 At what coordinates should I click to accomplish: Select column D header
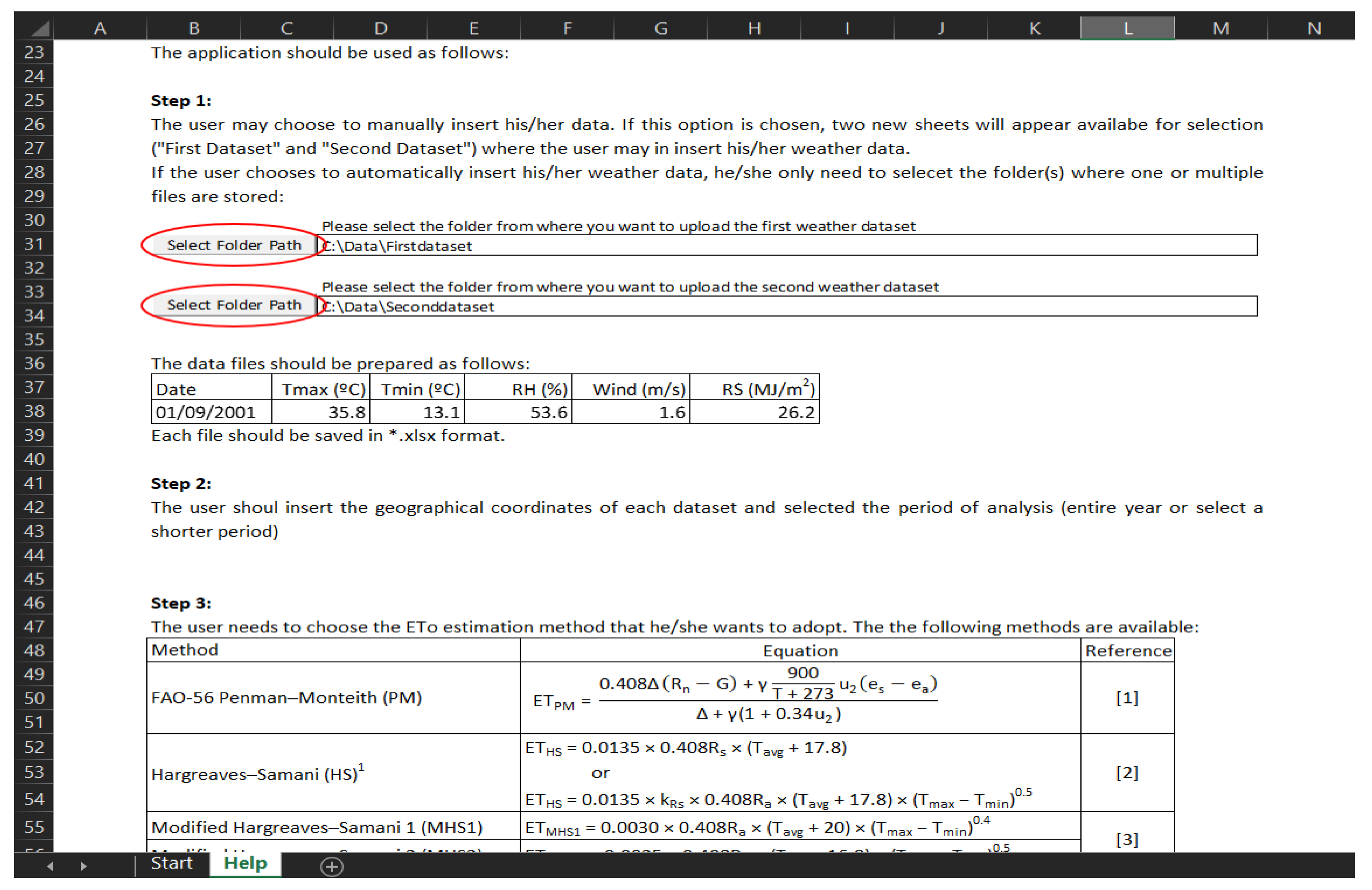pyautogui.click(x=380, y=28)
